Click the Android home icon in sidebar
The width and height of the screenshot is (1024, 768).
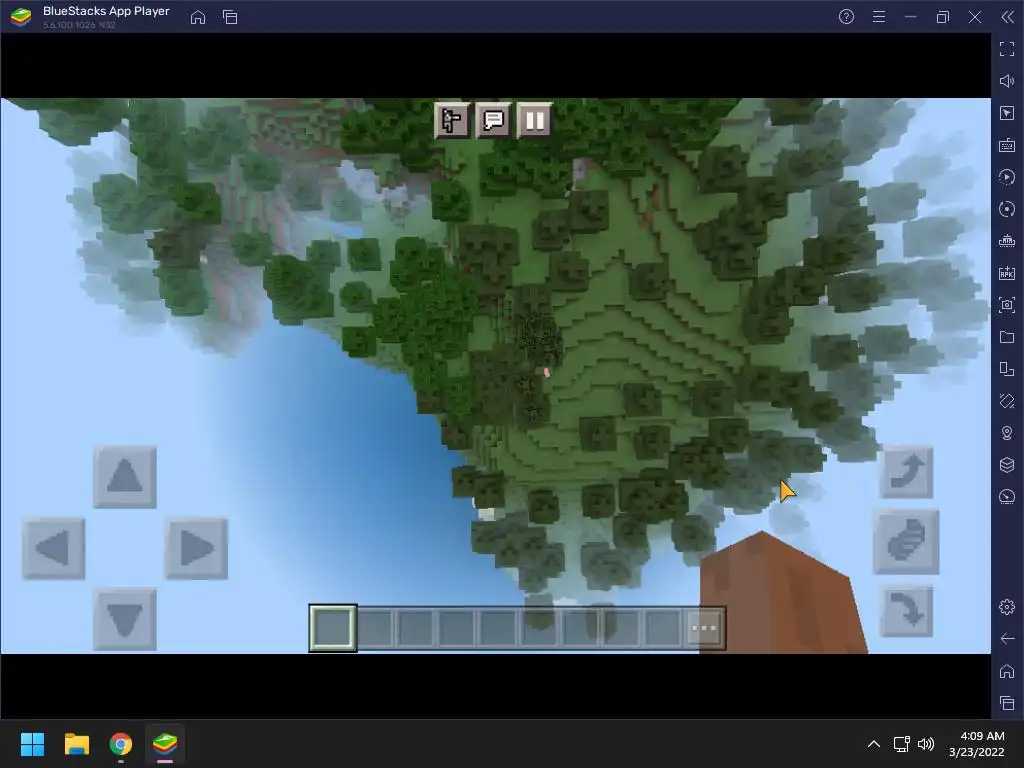(x=1007, y=671)
